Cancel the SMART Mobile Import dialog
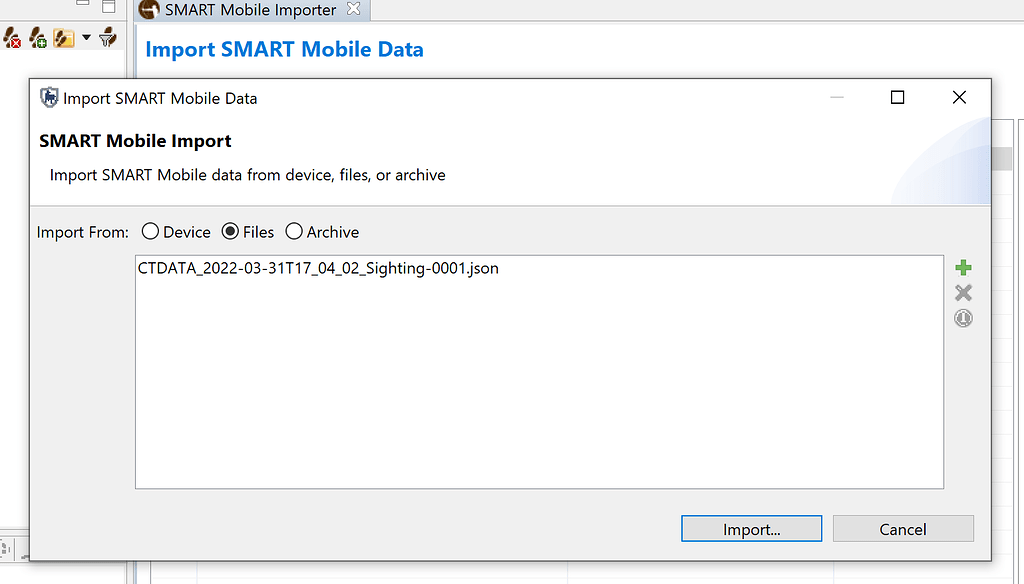The width and height of the screenshot is (1024, 584). click(x=903, y=528)
